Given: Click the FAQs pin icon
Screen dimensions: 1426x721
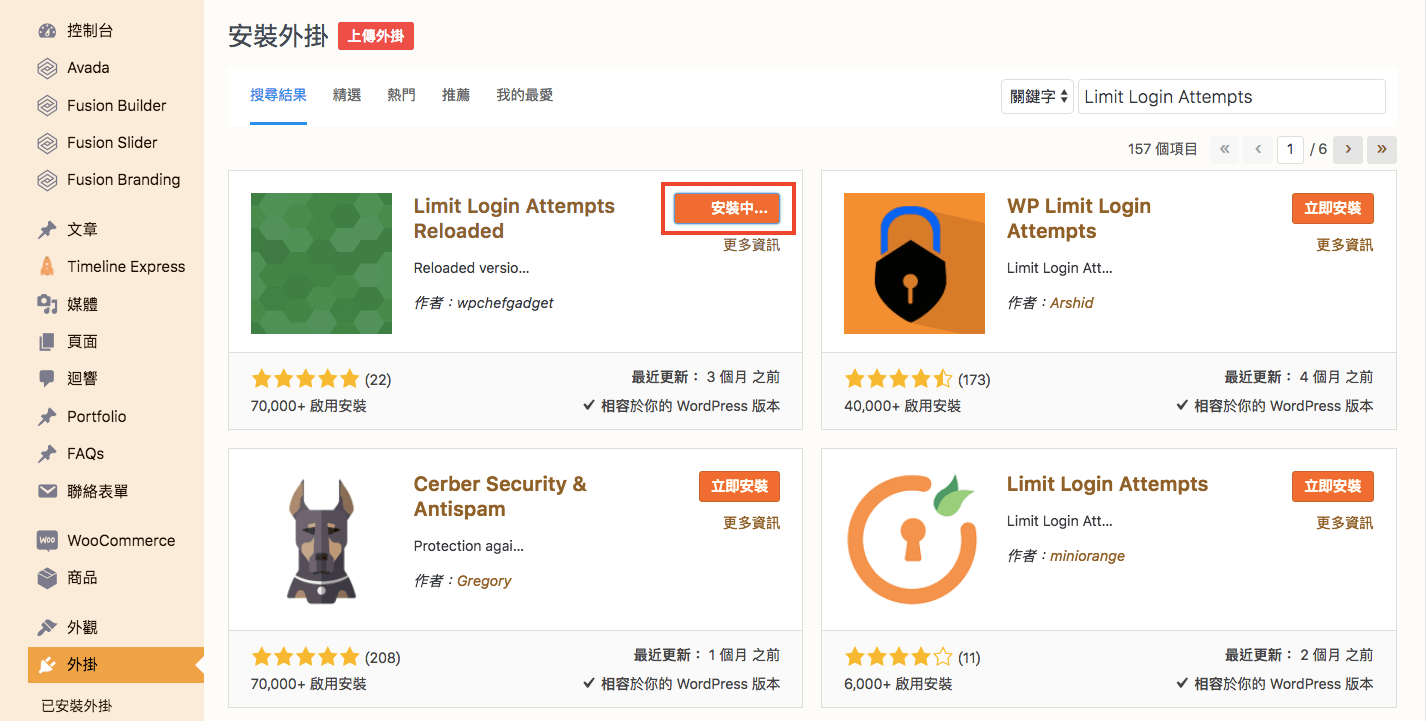Looking at the screenshot, I should (x=47, y=453).
